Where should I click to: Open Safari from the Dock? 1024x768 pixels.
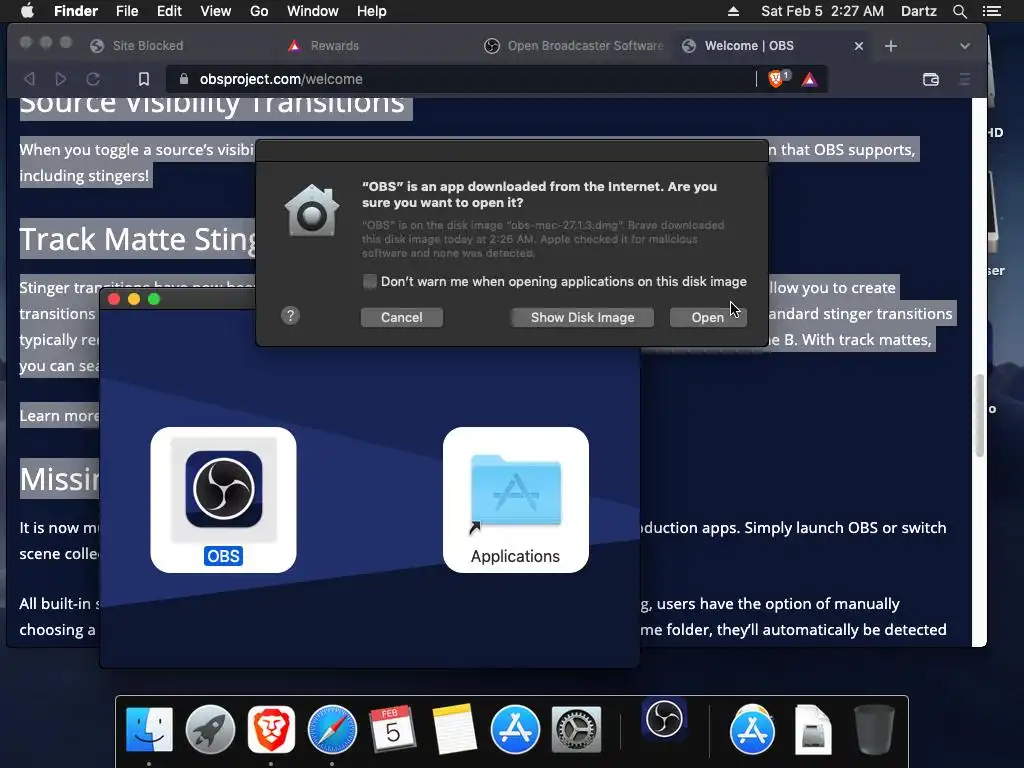point(332,729)
